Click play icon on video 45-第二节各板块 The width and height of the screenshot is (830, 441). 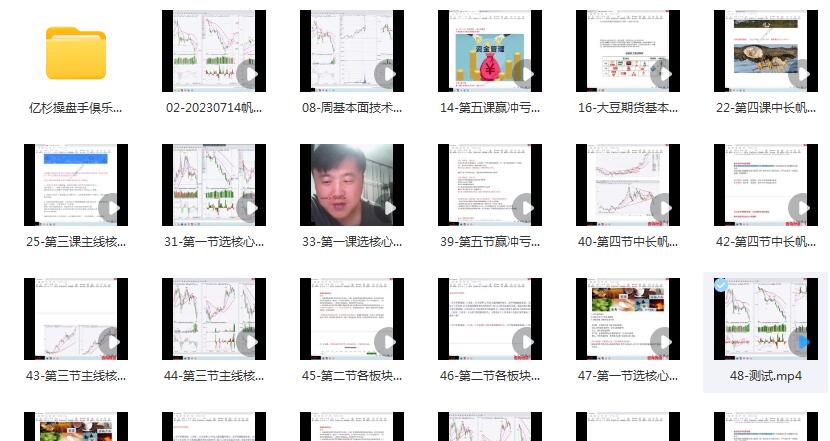[x=386, y=342]
